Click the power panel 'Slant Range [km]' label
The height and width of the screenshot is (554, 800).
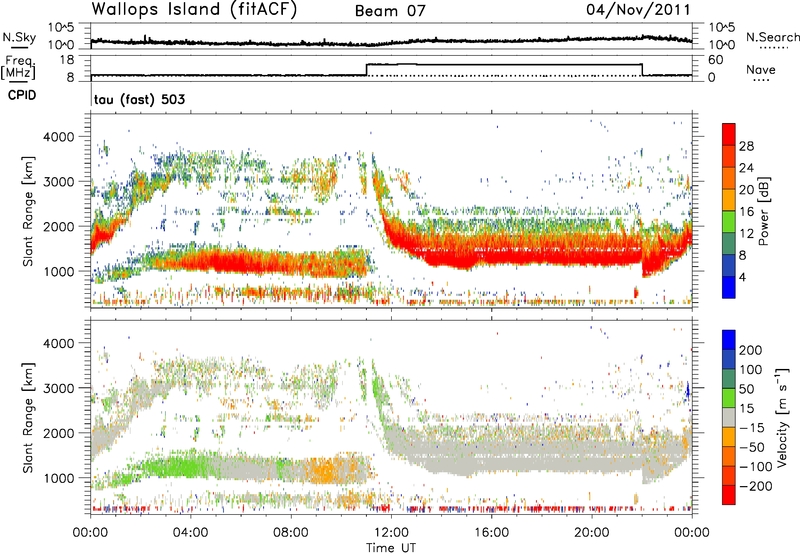tap(28, 211)
